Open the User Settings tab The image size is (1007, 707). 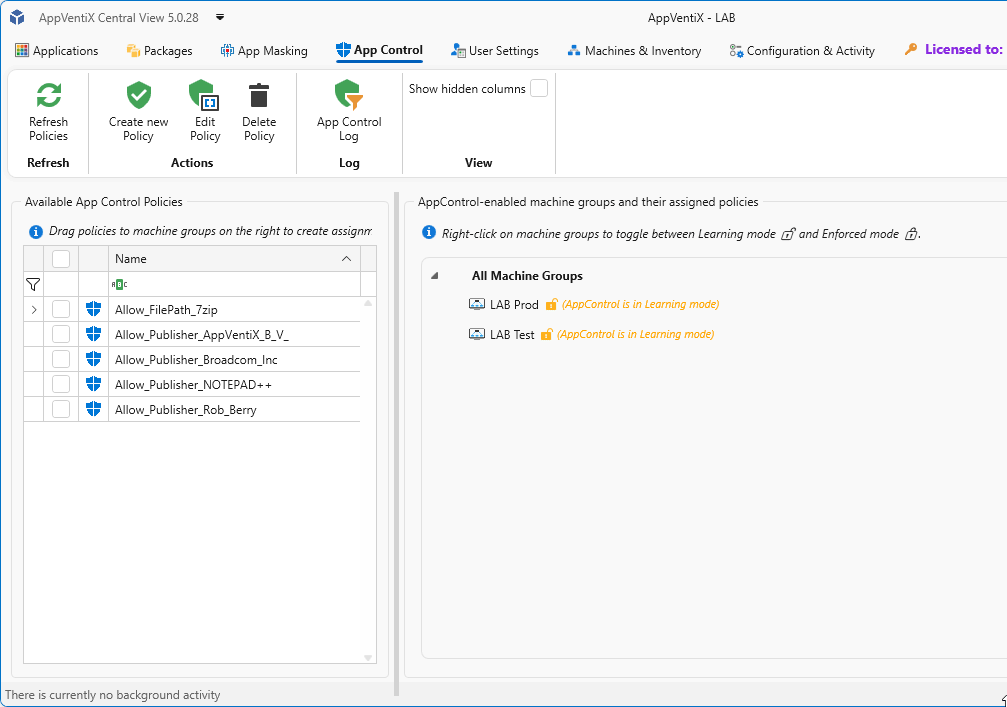495,51
